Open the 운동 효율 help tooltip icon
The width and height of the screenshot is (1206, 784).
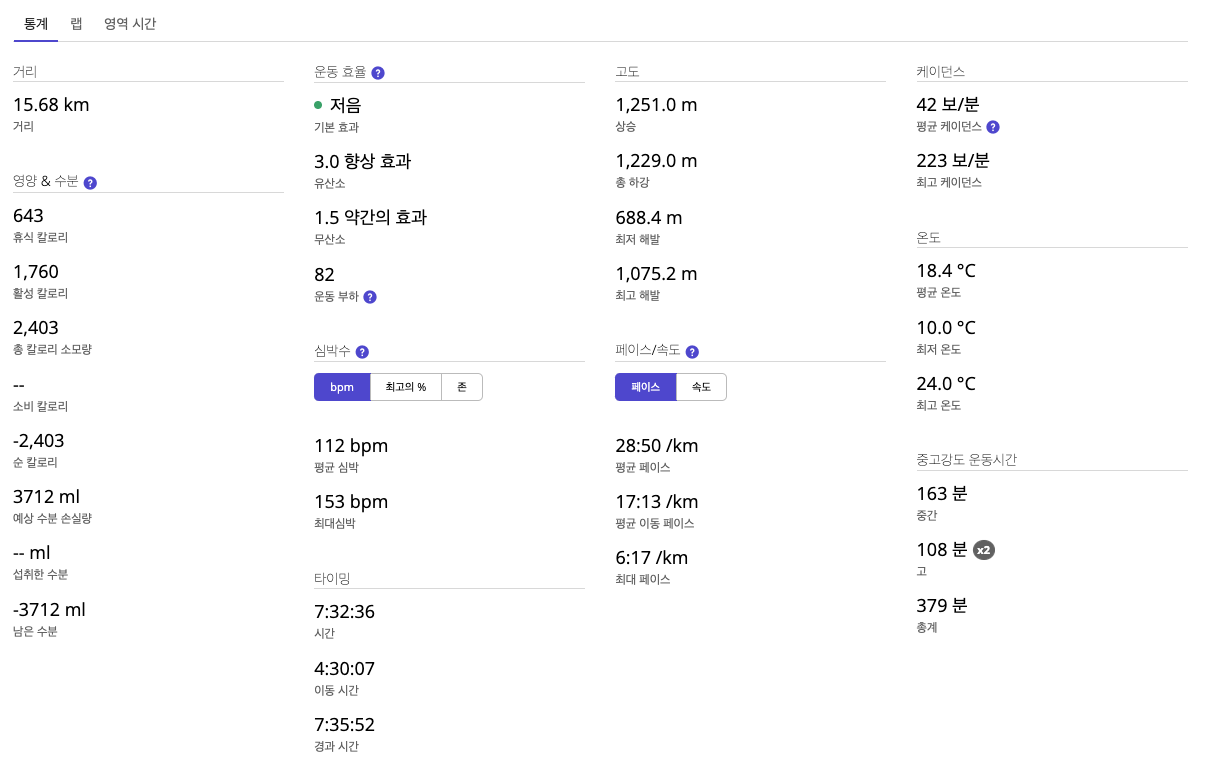click(378, 71)
